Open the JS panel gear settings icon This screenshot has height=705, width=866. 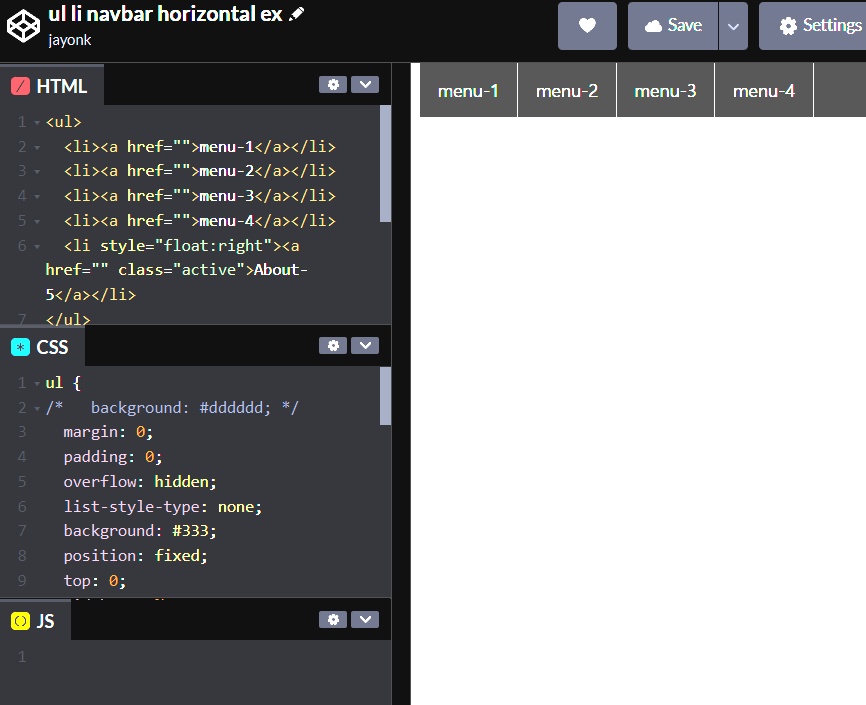333,619
